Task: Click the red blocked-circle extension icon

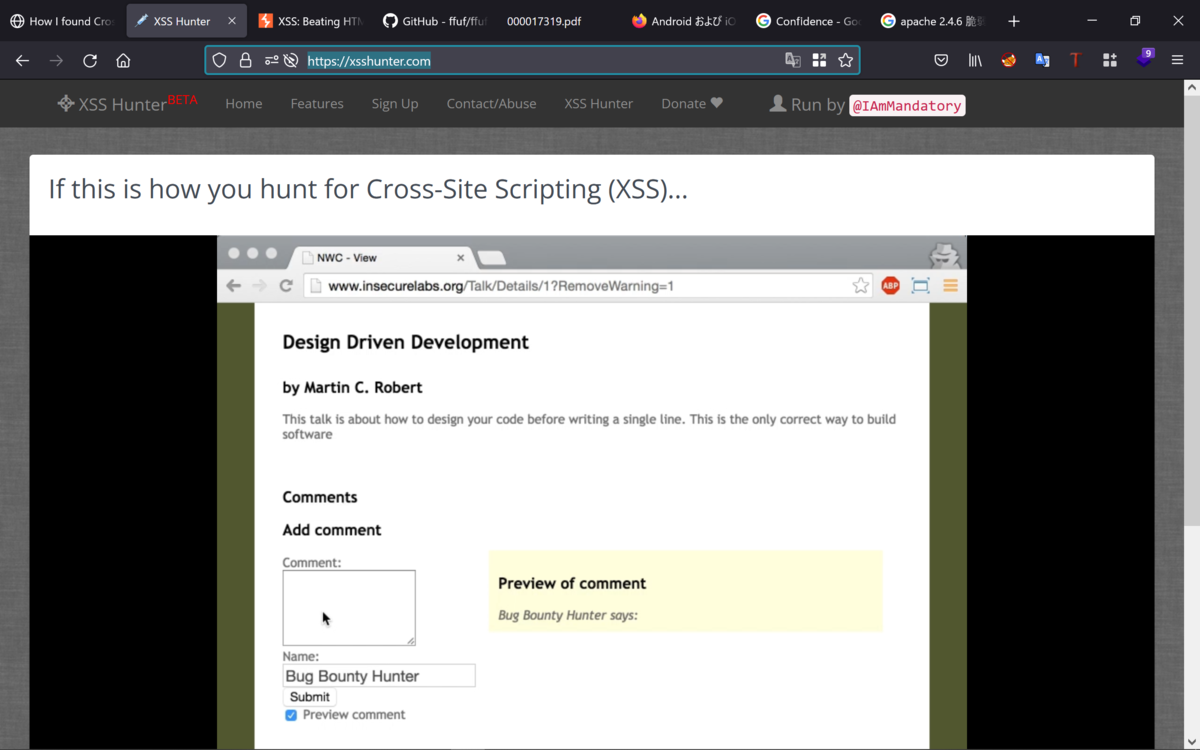Action: 1009,61
